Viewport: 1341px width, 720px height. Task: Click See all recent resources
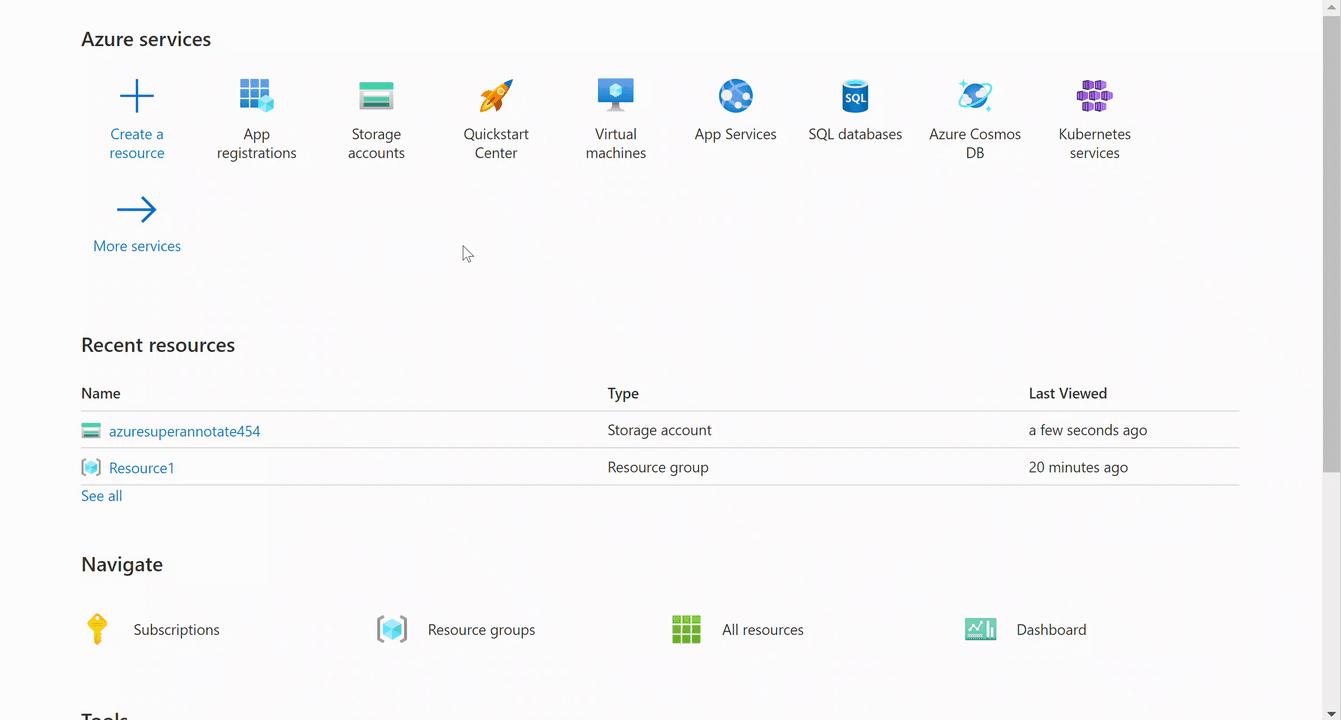pyautogui.click(x=102, y=496)
